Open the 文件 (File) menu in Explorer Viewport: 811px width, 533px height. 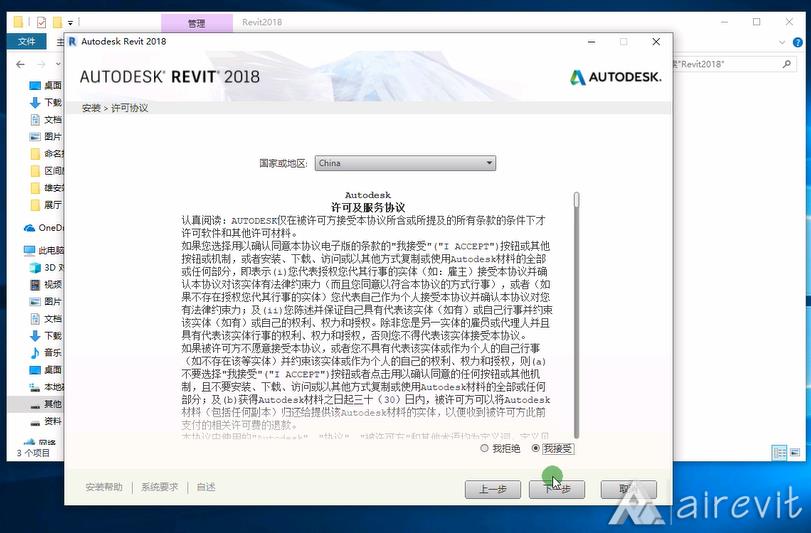[x=27, y=41]
